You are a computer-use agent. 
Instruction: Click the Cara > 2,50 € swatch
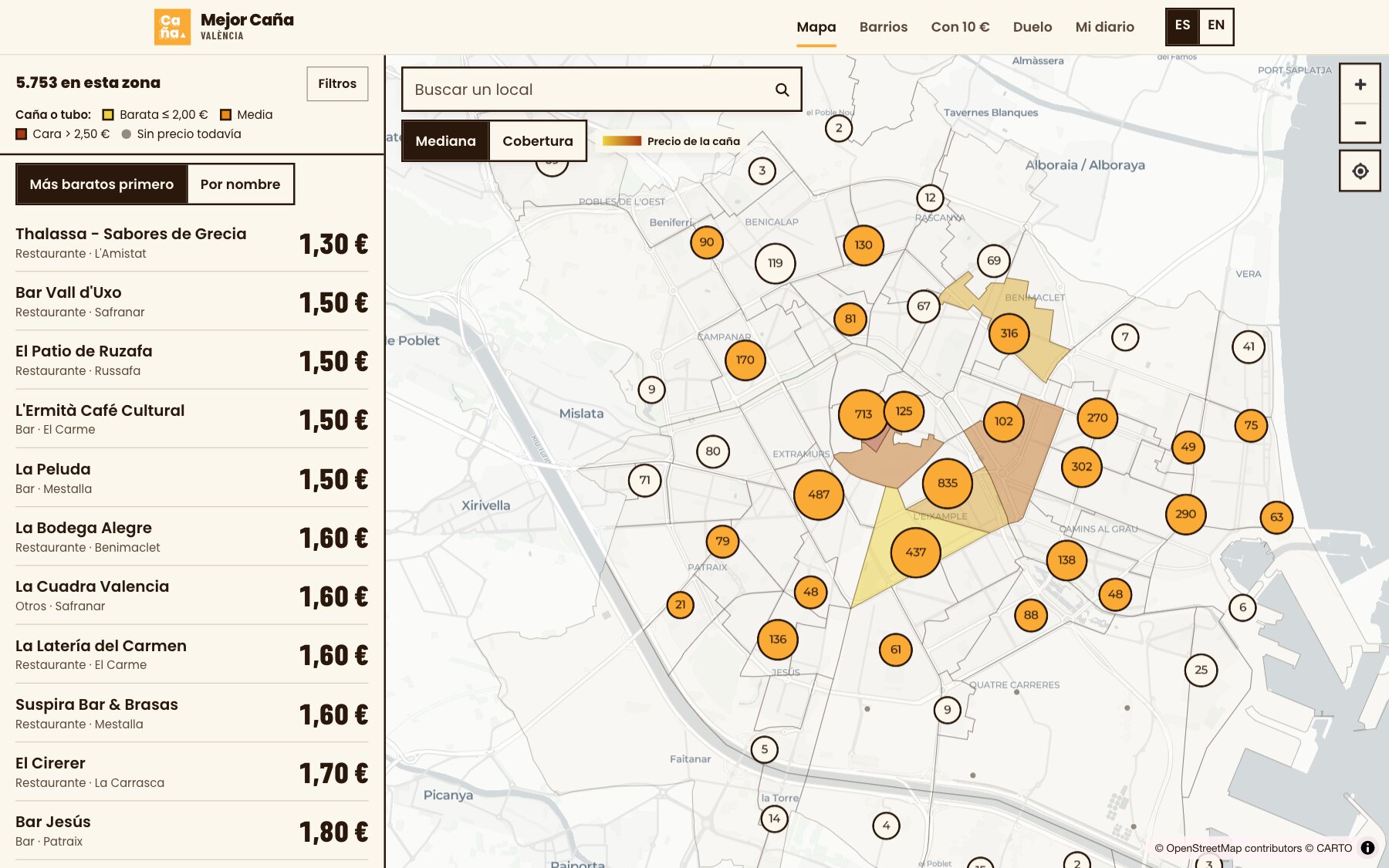click(x=22, y=134)
